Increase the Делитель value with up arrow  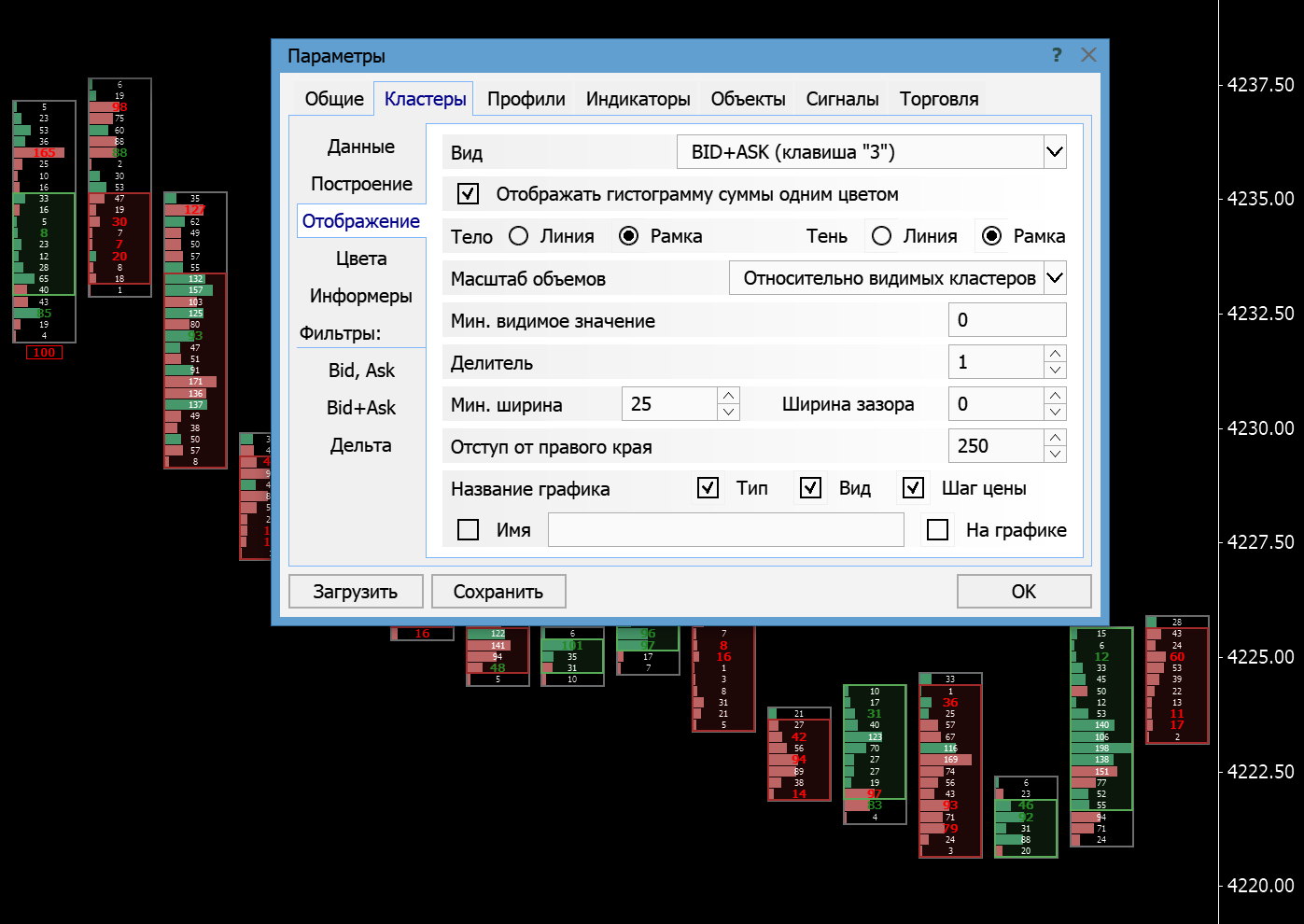(1055, 354)
